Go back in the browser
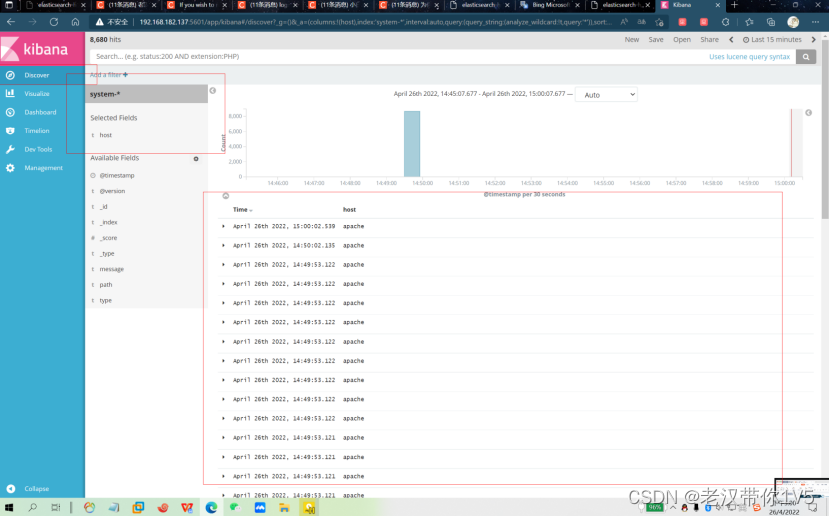 tap(11, 22)
